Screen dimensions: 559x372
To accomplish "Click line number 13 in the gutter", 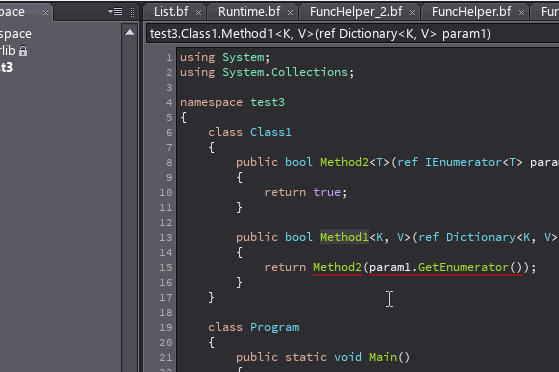I will tap(165, 238).
